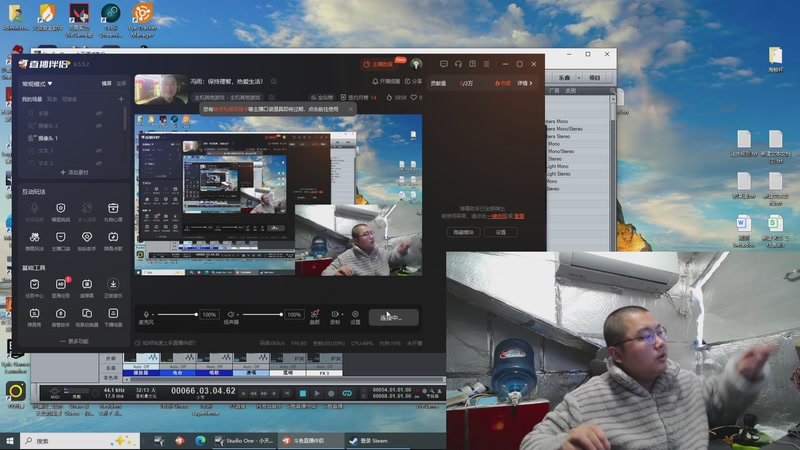
Task: Open the 录制 record dropdown arrow
Action: tap(342, 314)
